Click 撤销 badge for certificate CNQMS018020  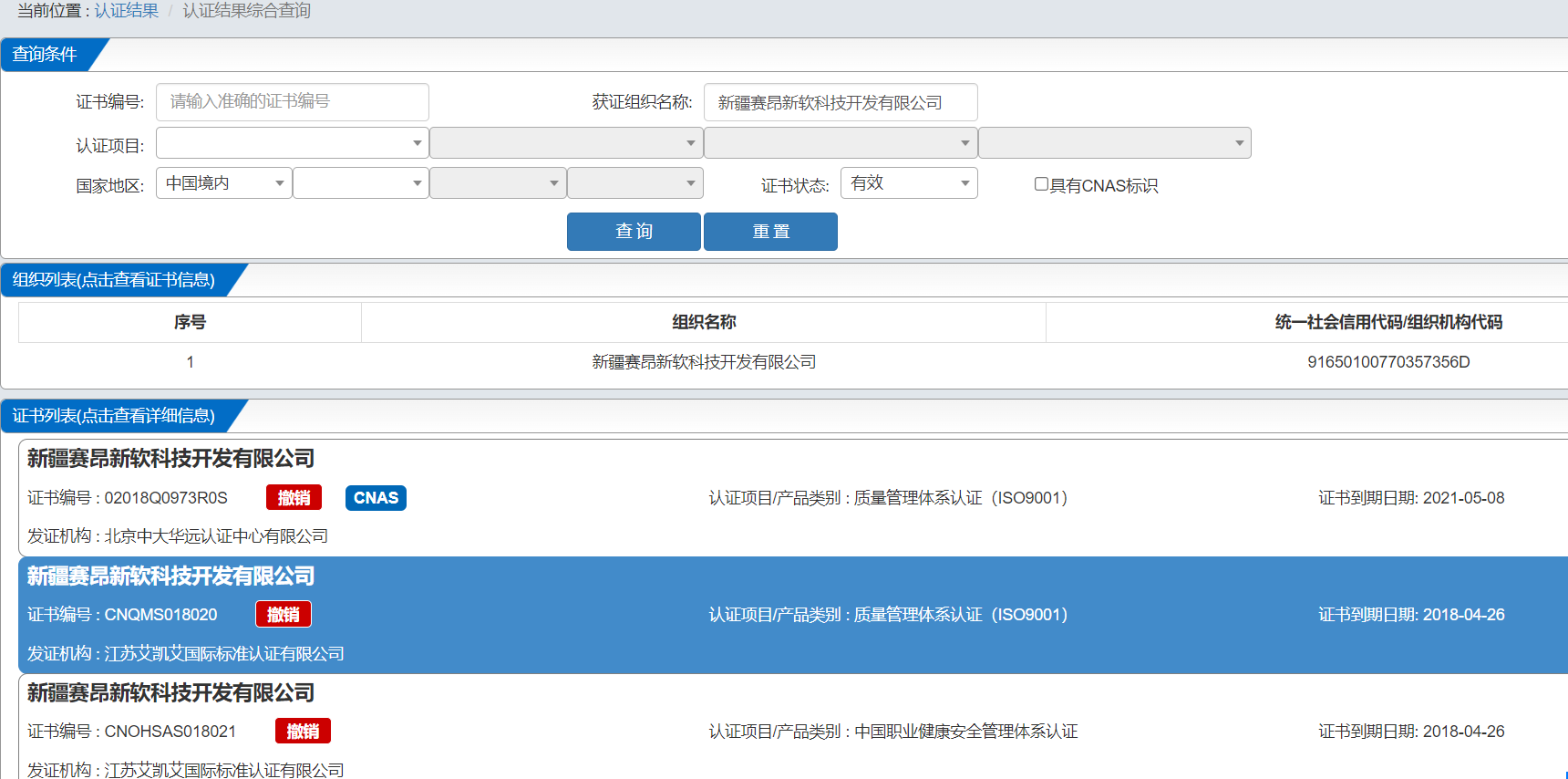[283, 615]
